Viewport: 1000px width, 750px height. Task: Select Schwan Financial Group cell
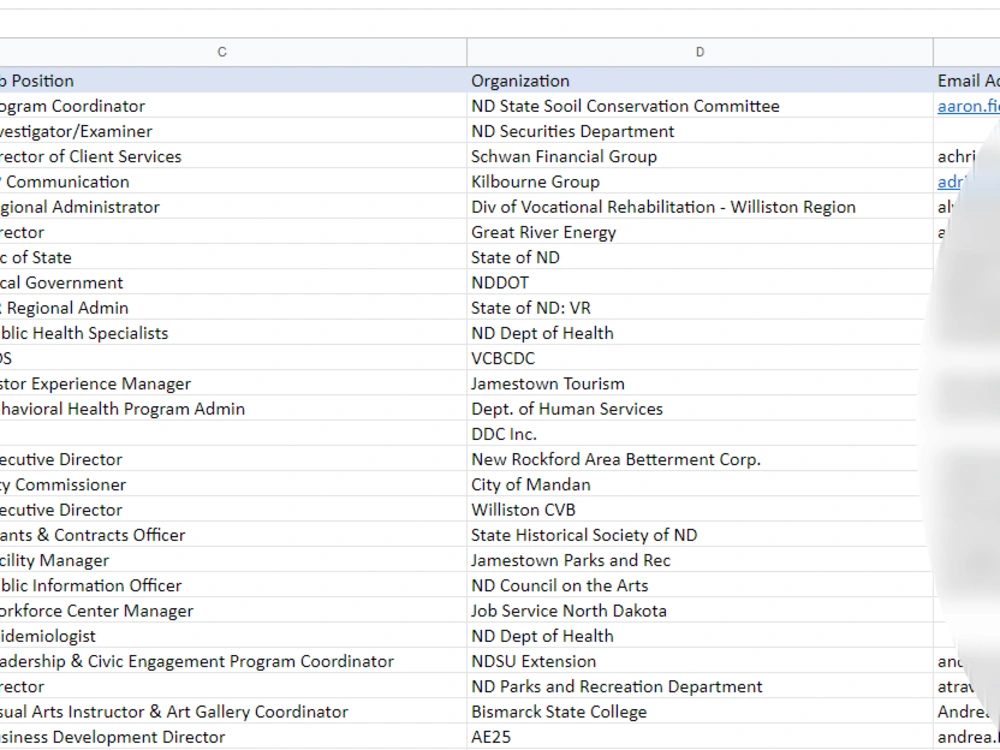pyautogui.click(x=700, y=156)
